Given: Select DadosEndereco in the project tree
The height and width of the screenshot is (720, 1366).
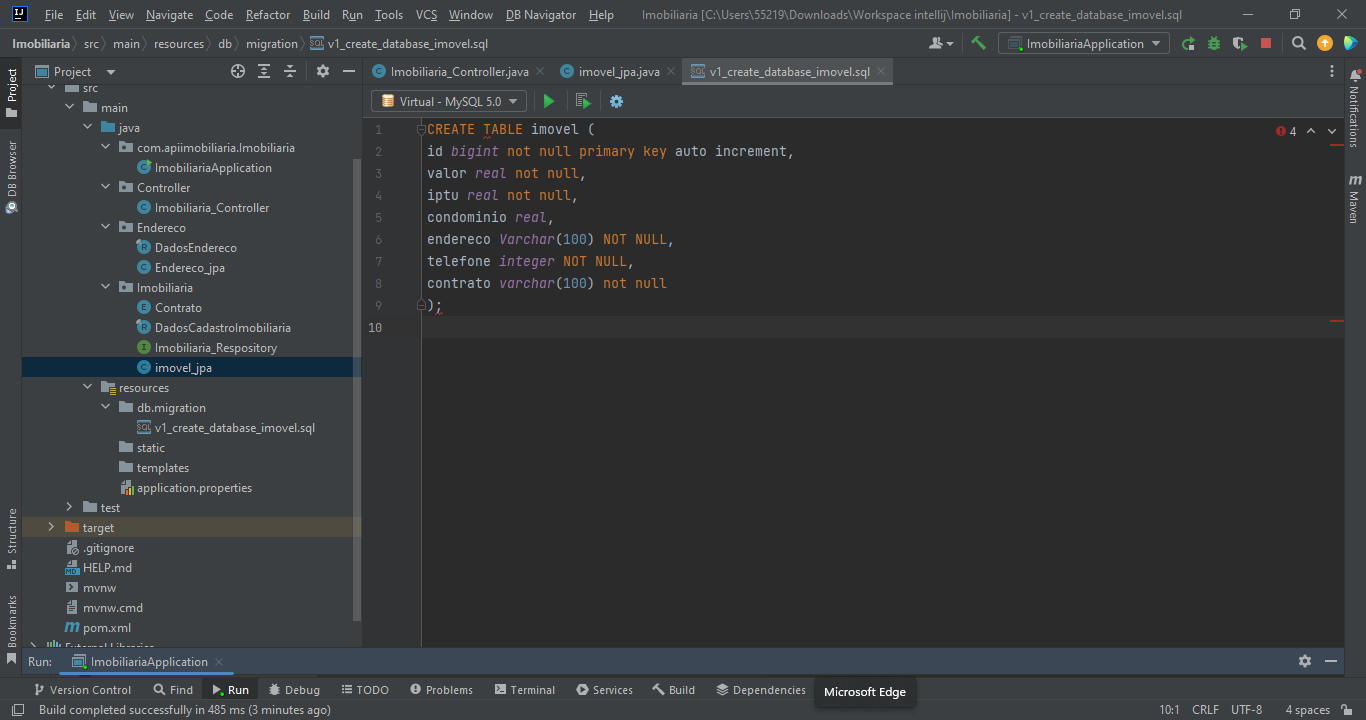Looking at the screenshot, I should 187,247.
